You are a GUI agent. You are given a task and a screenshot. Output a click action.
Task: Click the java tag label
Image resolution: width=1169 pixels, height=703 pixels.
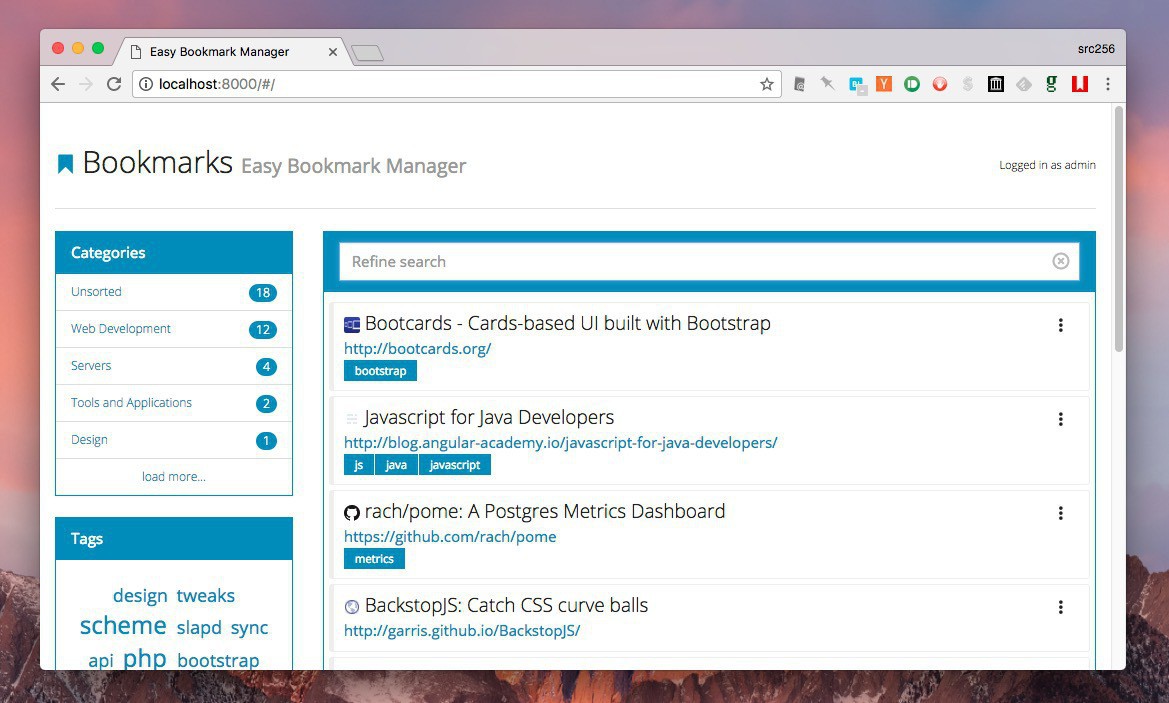396,464
